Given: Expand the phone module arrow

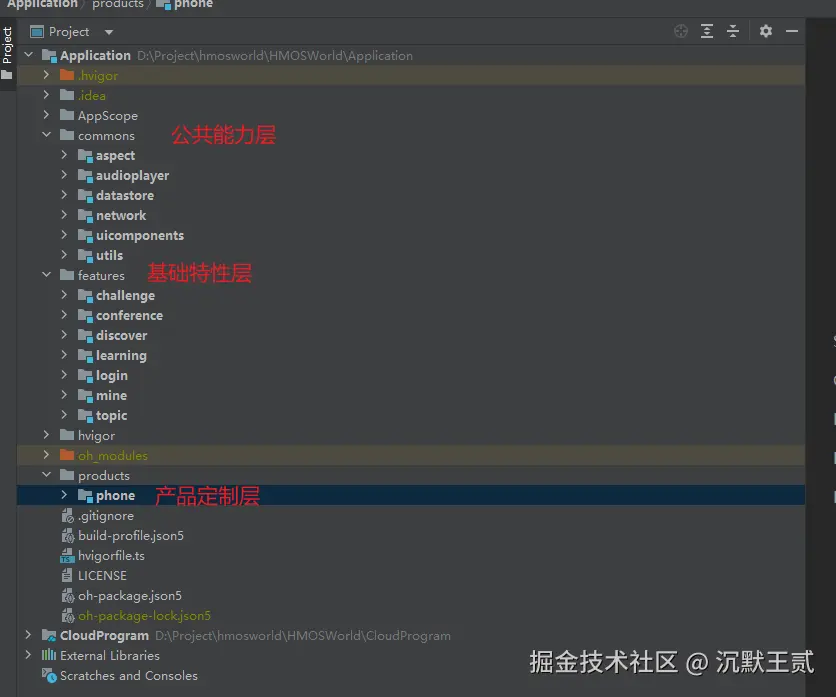Looking at the screenshot, I should (64, 495).
